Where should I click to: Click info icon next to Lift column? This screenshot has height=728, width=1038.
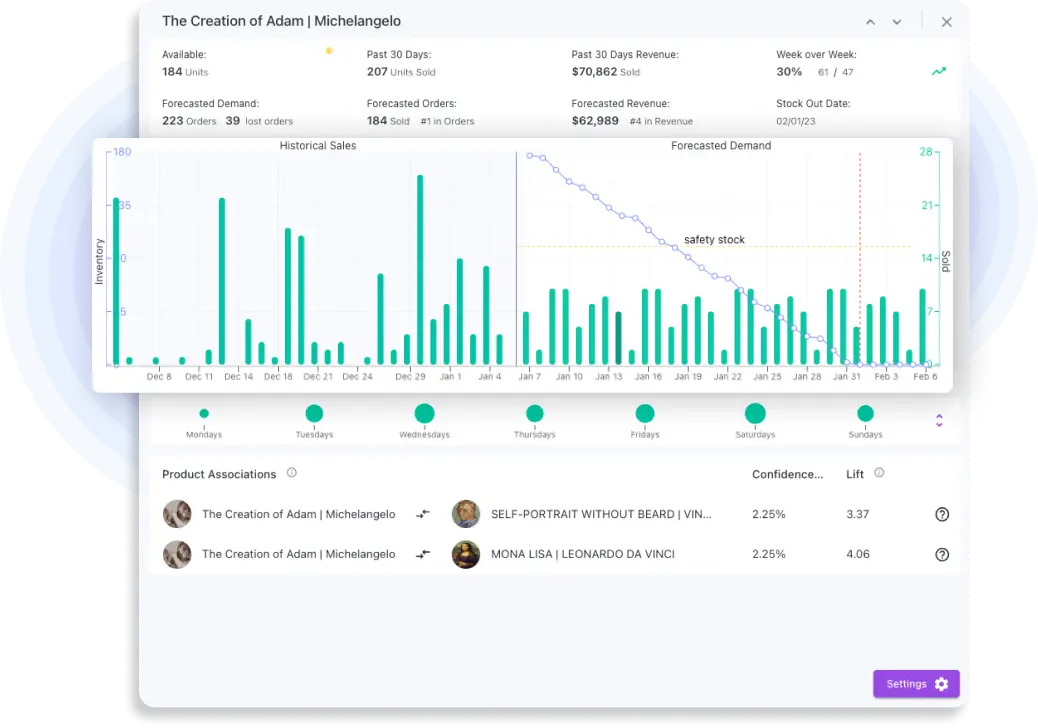[x=879, y=473]
